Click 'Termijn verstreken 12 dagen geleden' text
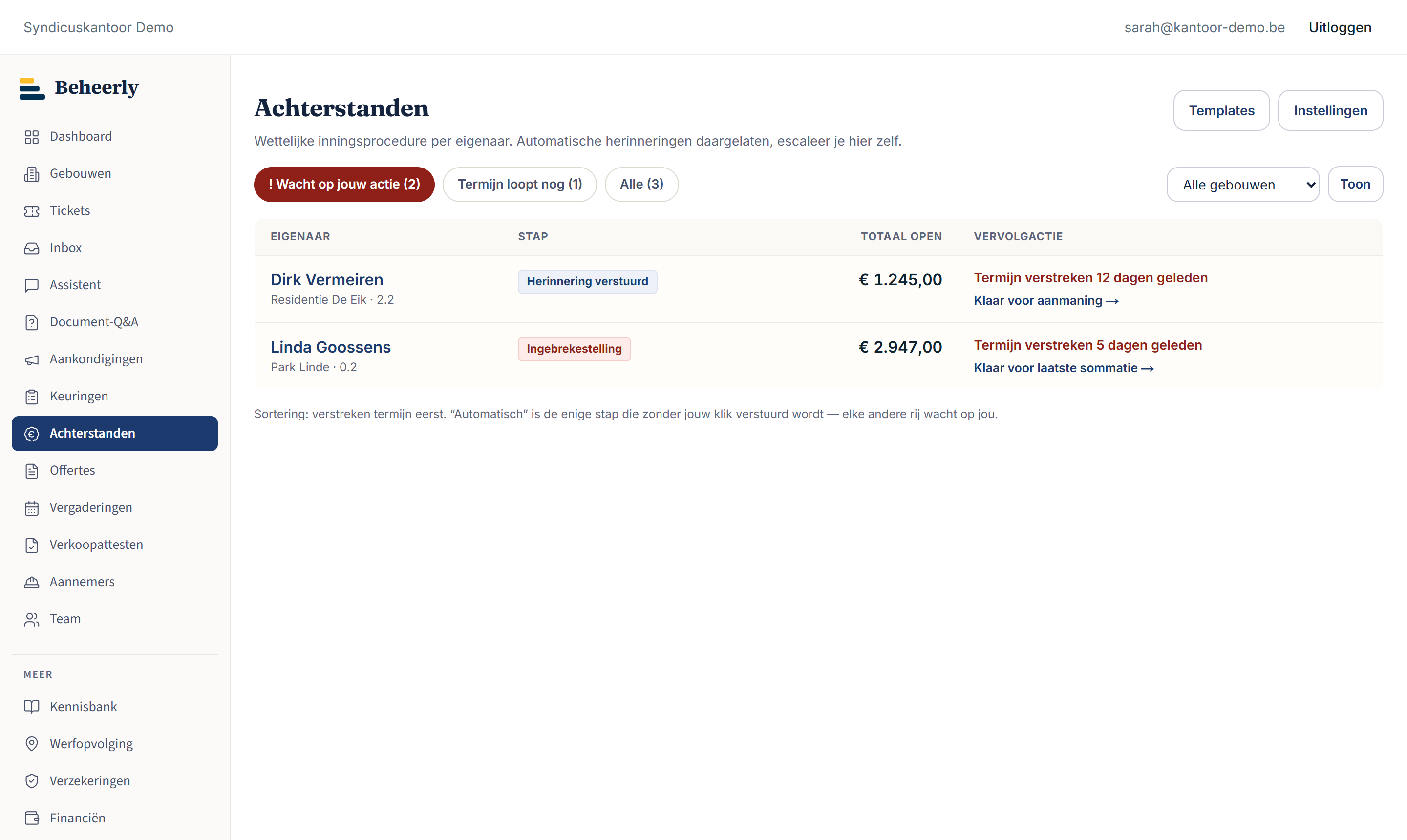1407x840 pixels. coord(1090,277)
